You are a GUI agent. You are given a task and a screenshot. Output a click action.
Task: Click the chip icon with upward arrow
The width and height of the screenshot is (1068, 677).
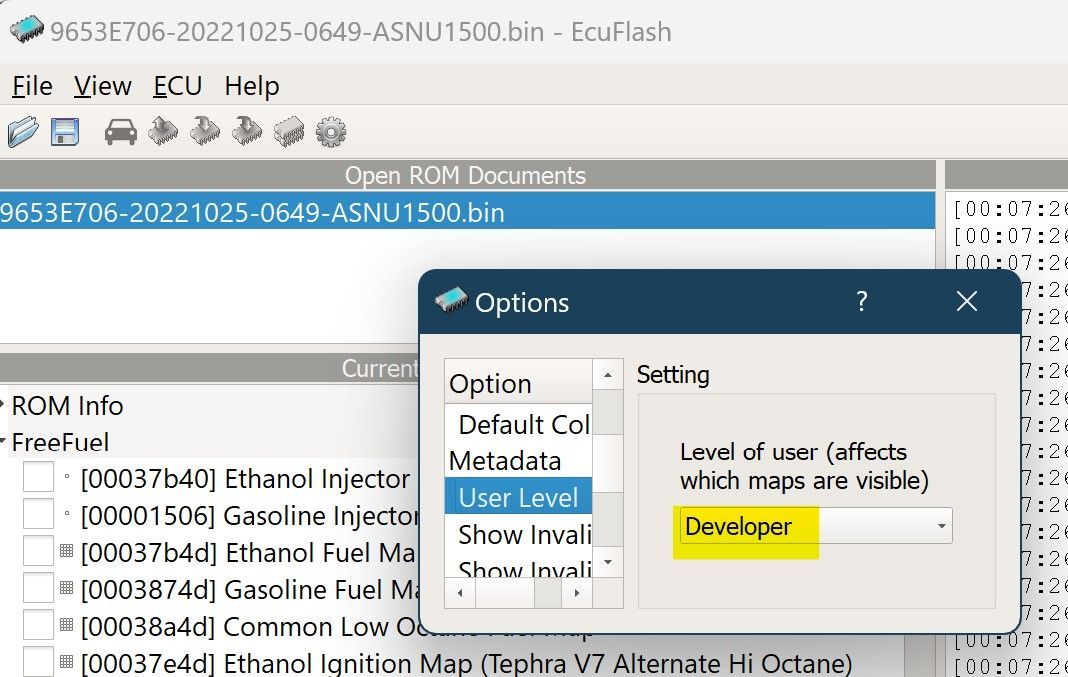coord(163,132)
